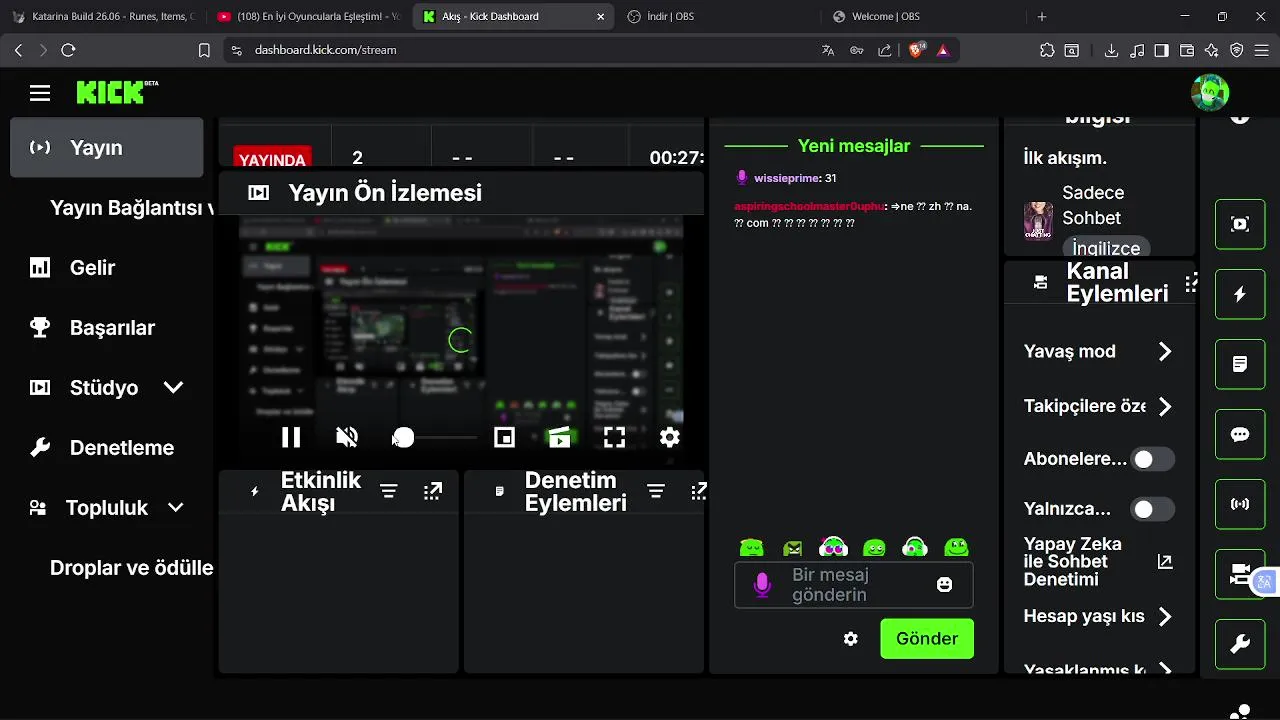This screenshot has width=1280, height=720.
Task: Open the hamburger menu beside the Kick logo
Action: 40,93
